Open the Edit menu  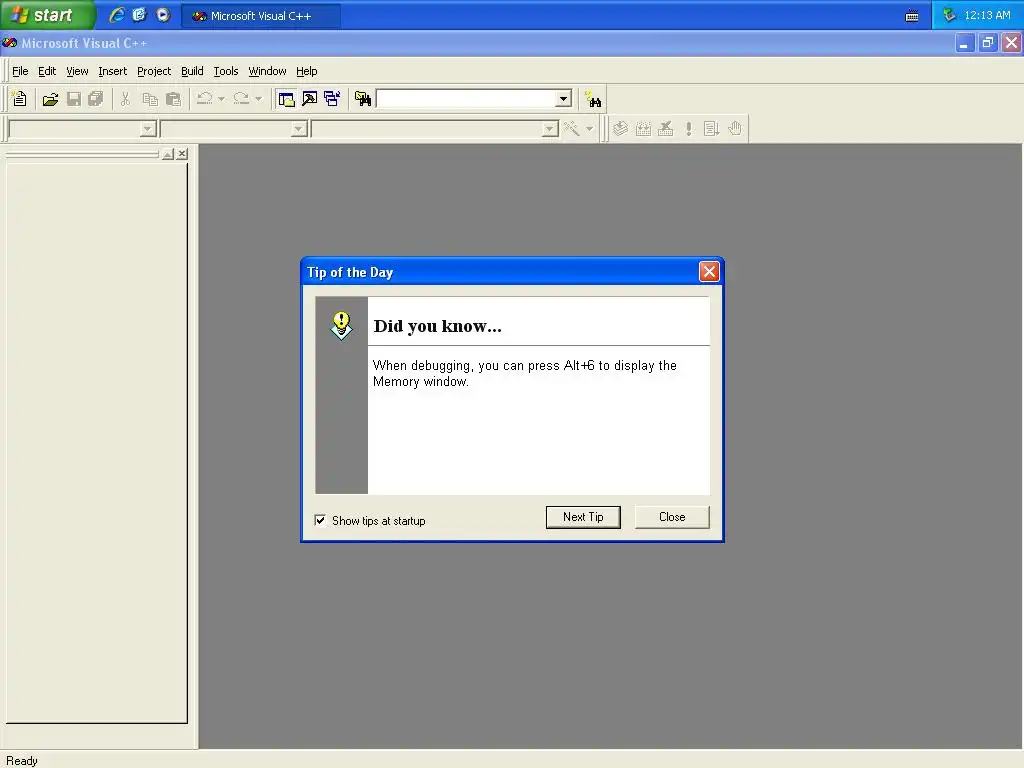[x=47, y=71]
